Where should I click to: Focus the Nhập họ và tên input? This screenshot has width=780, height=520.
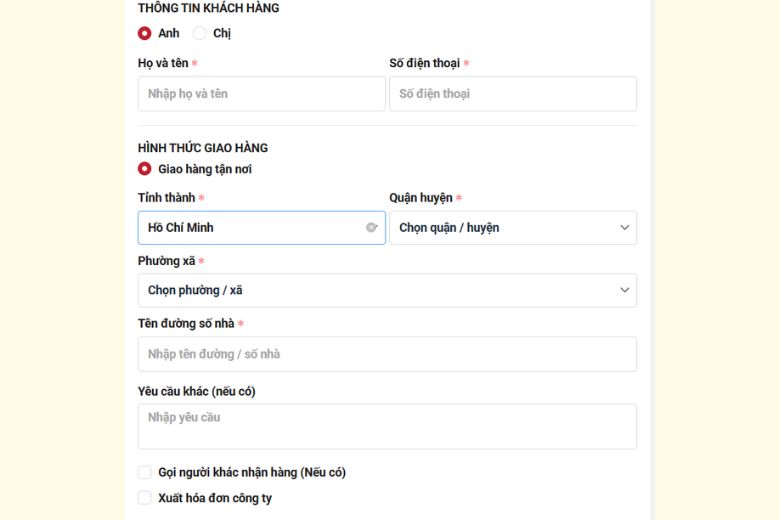point(261,94)
